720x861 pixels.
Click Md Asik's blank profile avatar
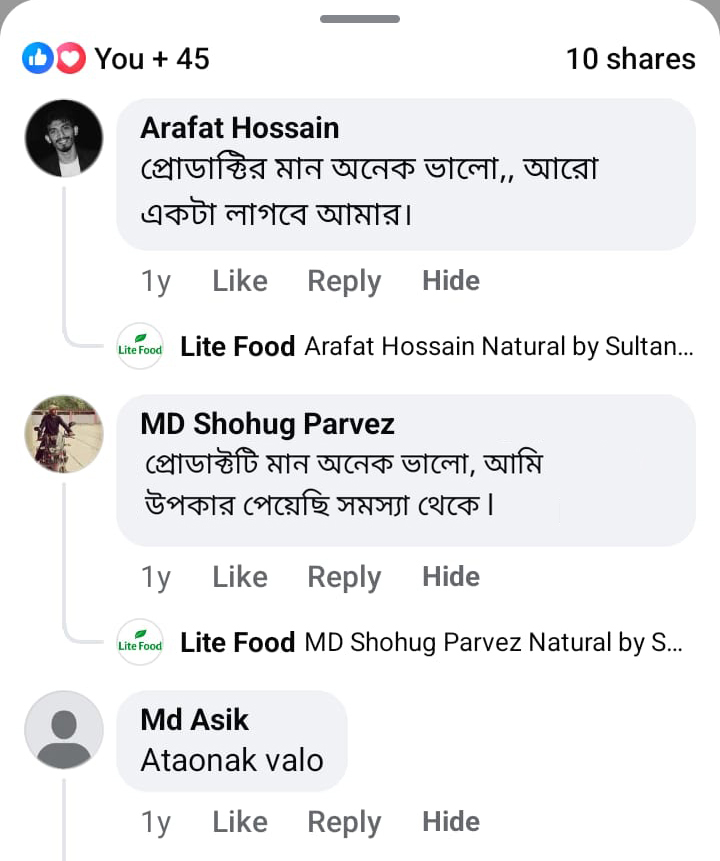(63, 730)
